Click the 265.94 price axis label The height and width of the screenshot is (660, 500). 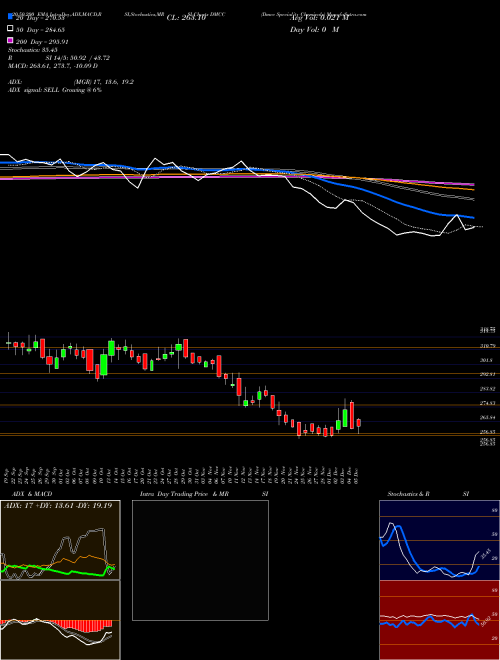click(x=488, y=418)
